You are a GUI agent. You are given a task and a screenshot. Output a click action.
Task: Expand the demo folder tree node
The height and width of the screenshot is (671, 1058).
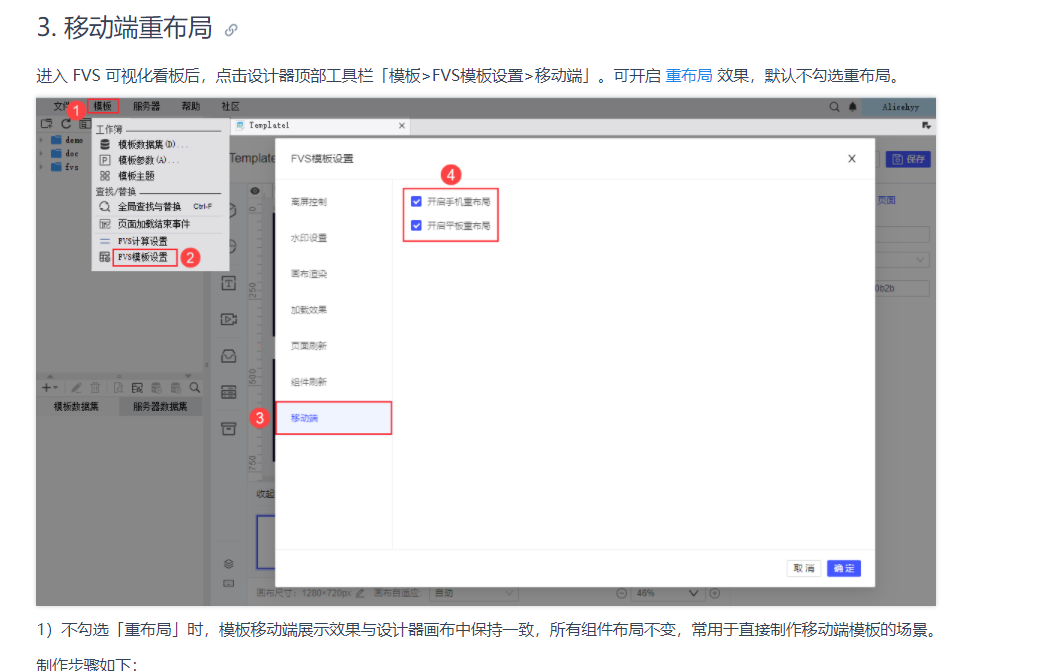(41, 140)
